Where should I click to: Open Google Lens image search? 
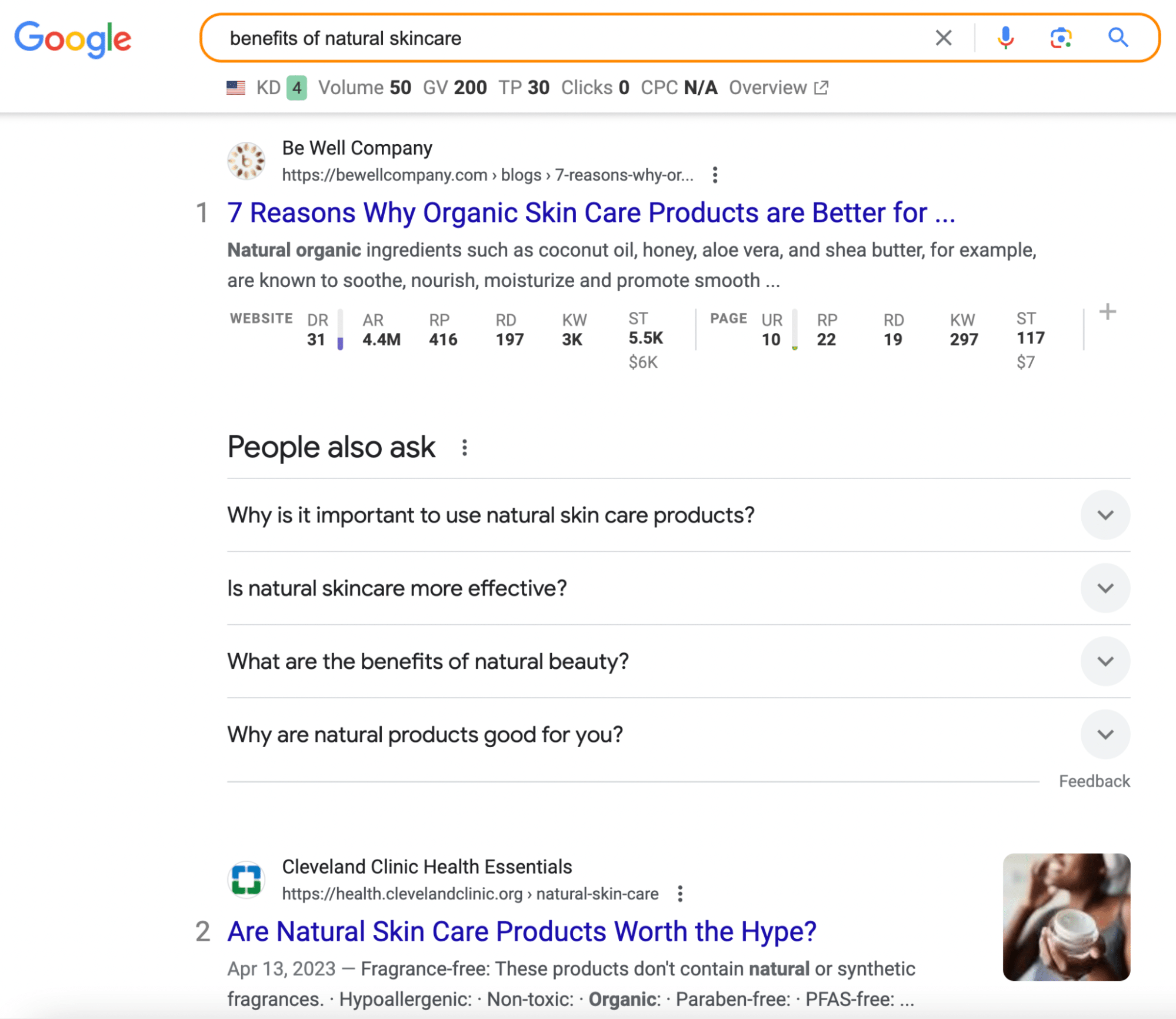[1060, 38]
